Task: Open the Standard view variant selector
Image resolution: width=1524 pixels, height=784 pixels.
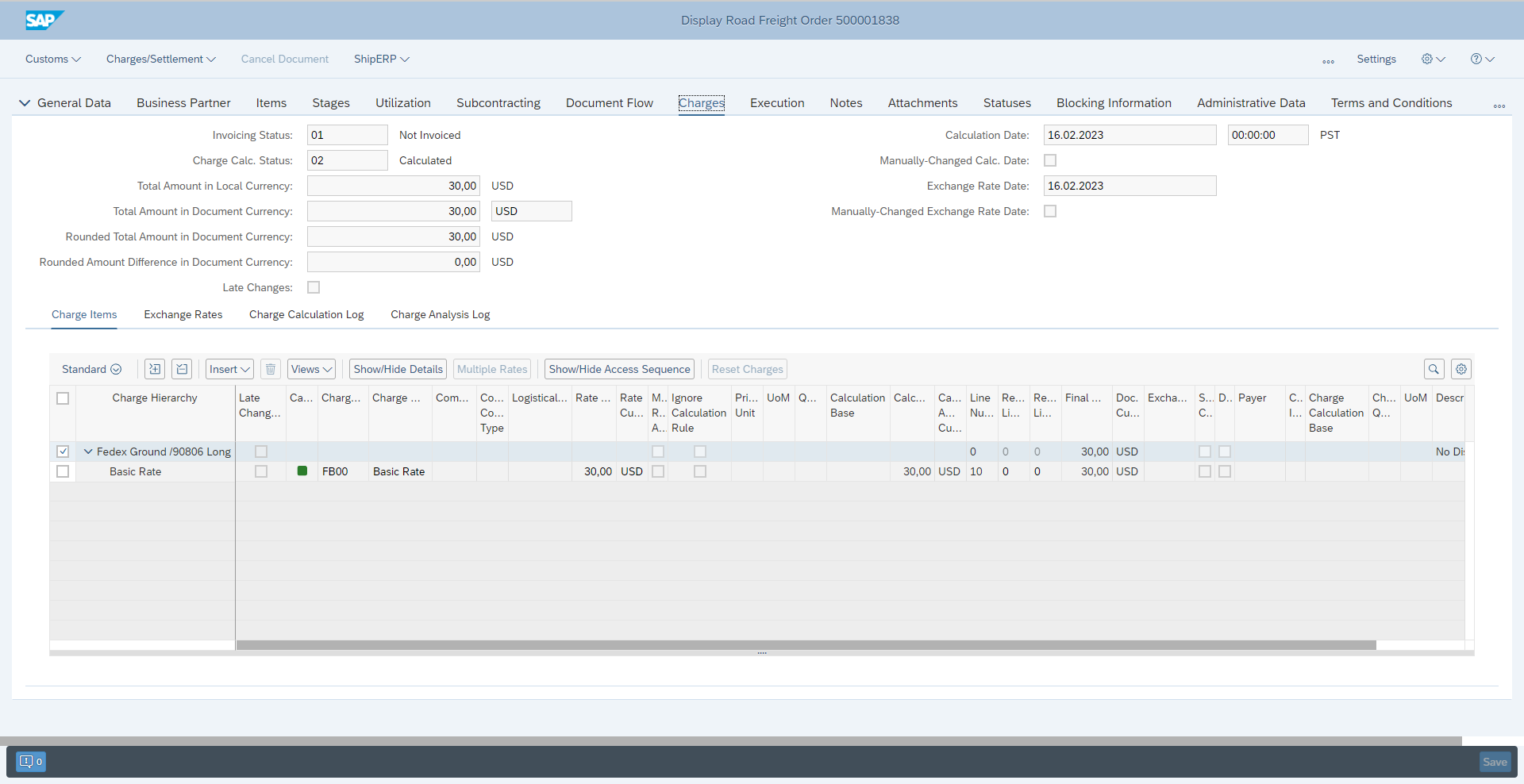Action: tap(91, 369)
